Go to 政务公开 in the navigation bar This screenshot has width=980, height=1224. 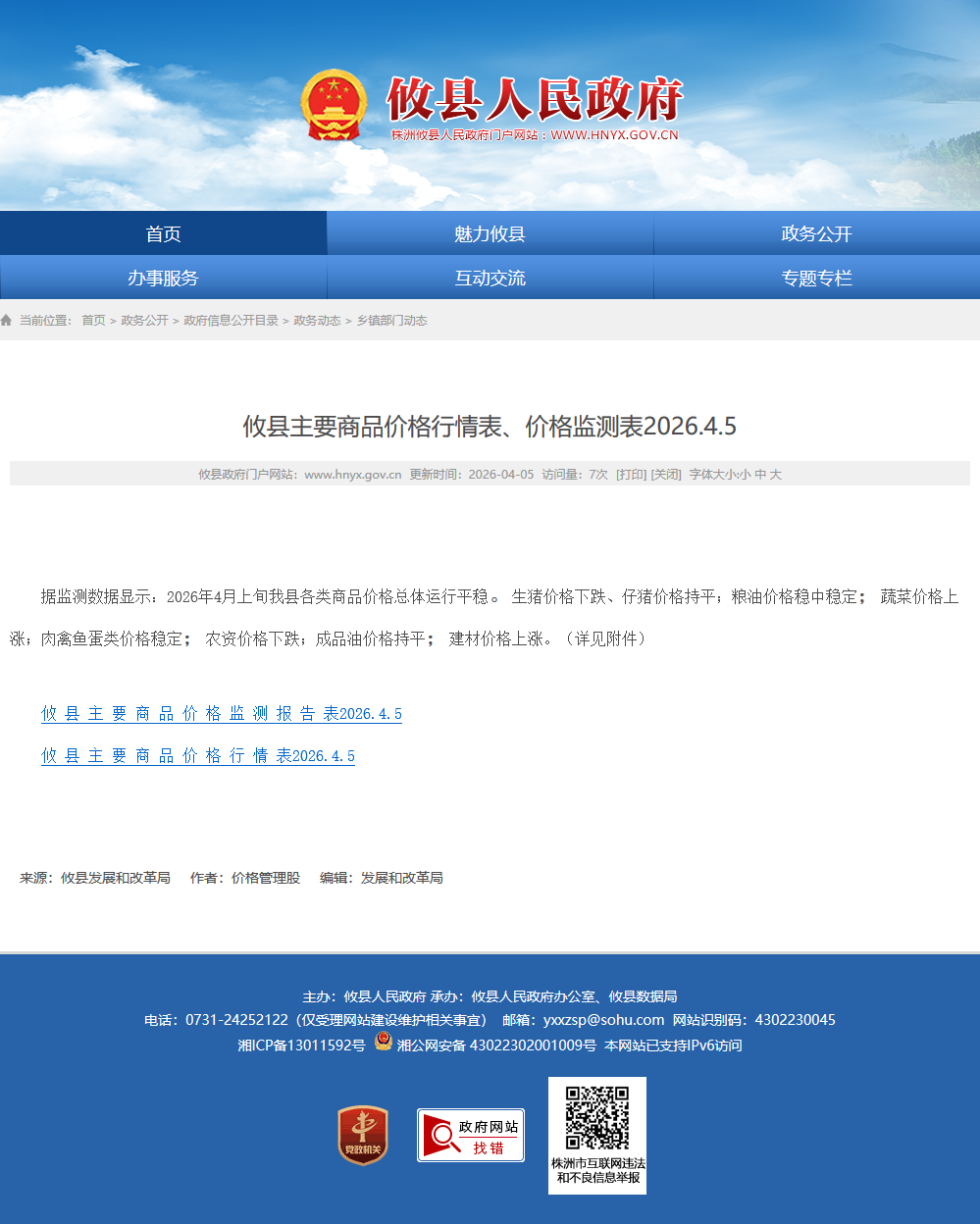pos(816,233)
